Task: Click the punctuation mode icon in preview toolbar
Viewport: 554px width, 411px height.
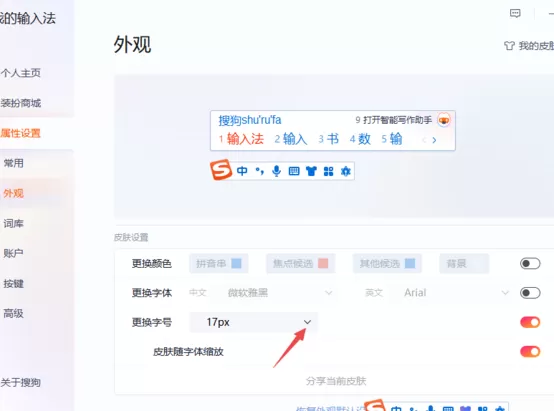Action: tap(260, 171)
